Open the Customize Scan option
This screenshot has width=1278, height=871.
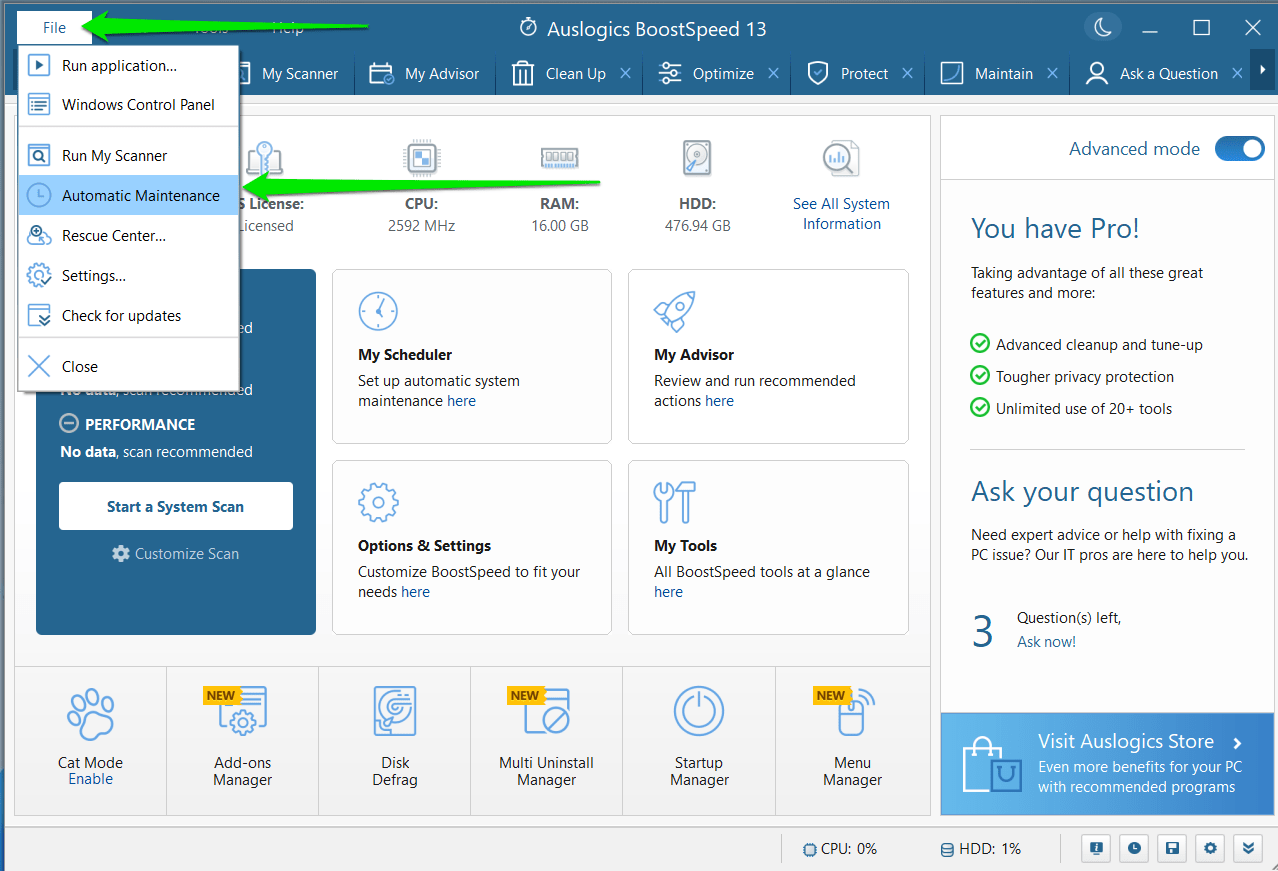[x=176, y=554]
